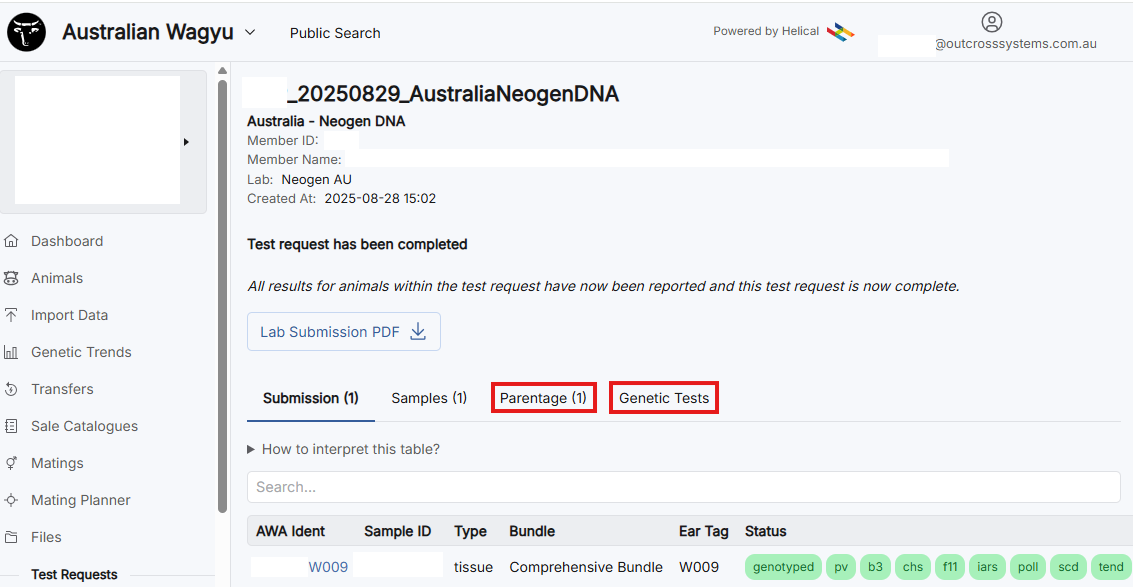Open Matings from the sidebar
Screen dimensions: 1133x587
(x=57, y=463)
